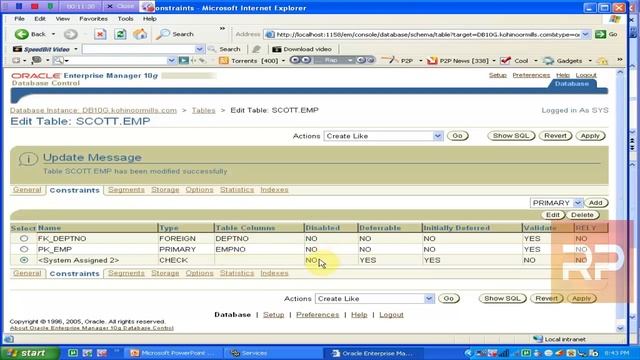Select the System Assigned 2 radio button
Image resolution: width=640 pixels, height=360 pixels.
point(24,260)
